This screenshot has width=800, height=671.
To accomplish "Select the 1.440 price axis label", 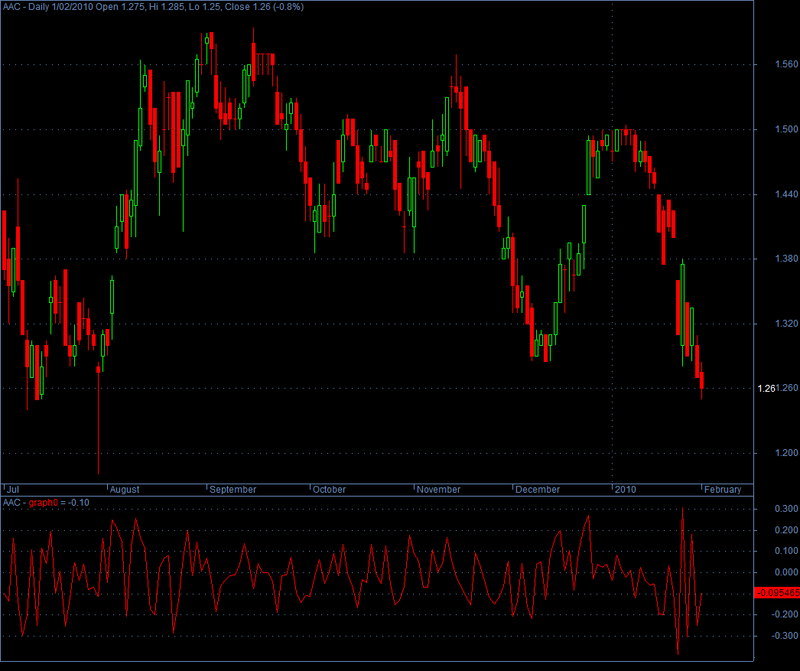I will point(786,194).
